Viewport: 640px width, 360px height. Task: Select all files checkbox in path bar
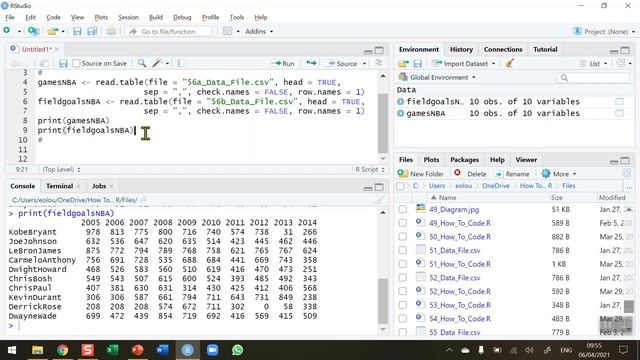pyautogui.click(x=400, y=186)
